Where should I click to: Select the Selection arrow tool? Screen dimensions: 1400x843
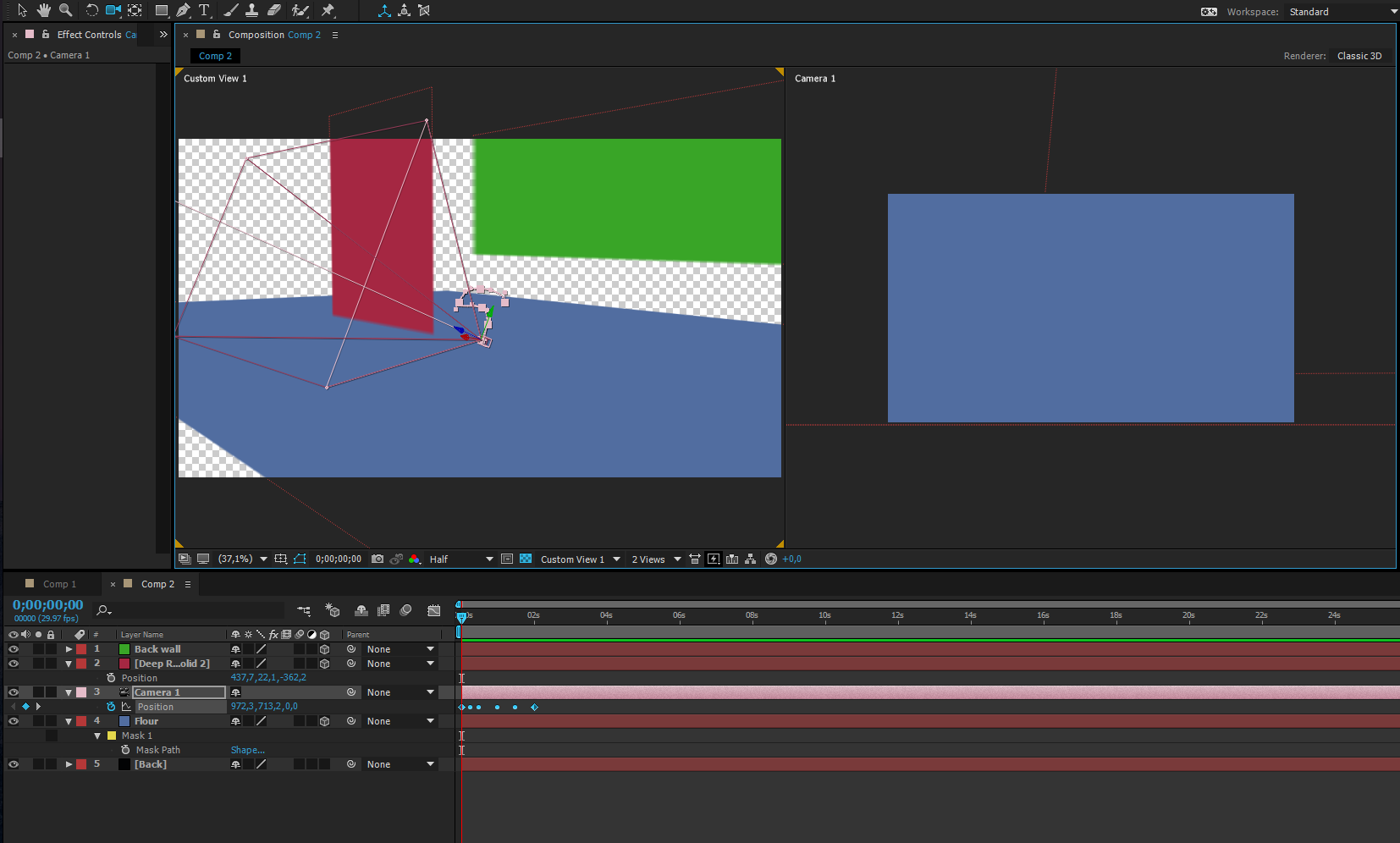tap(22, 10)
